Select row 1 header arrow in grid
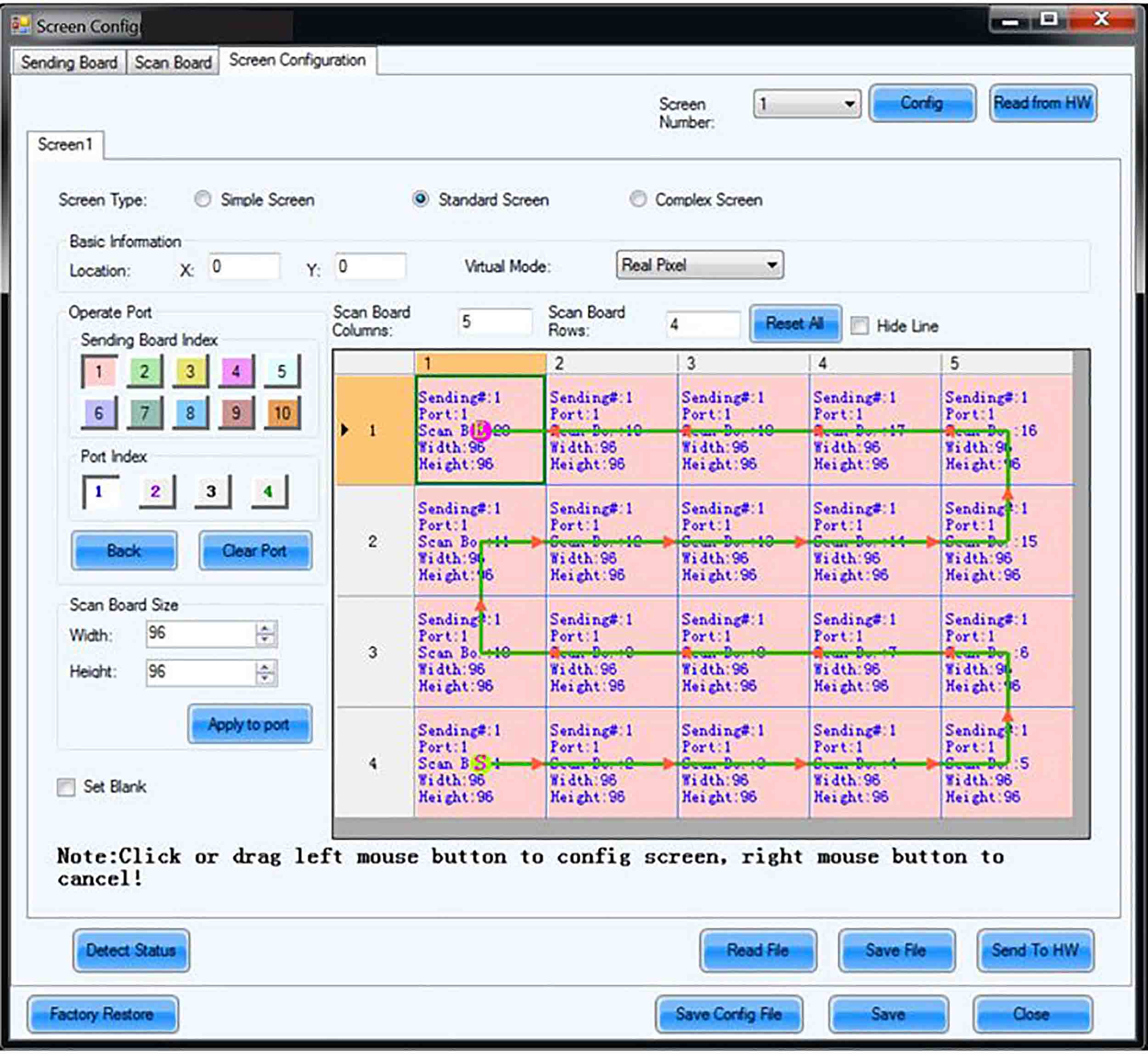Viewport: 1148px width, 1054px height. 344,430
